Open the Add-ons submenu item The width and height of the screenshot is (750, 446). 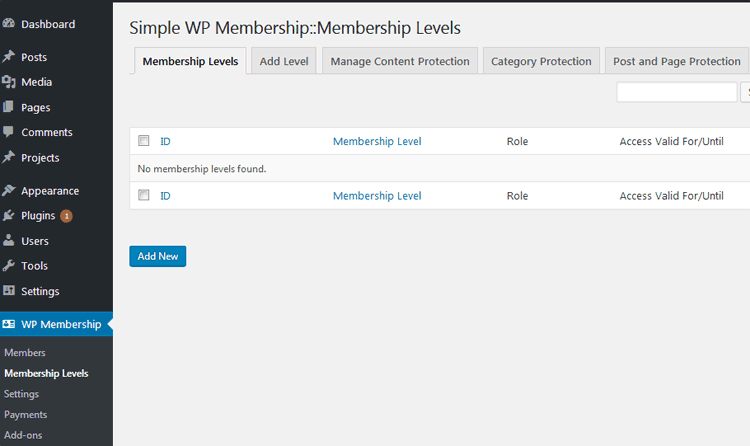tap(23, 435)
